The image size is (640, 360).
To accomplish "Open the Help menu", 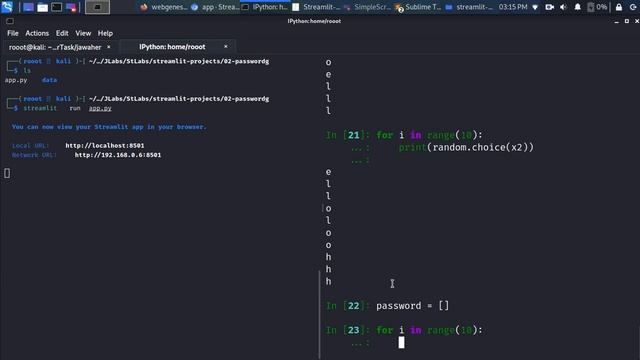I will tap(105, 33).
